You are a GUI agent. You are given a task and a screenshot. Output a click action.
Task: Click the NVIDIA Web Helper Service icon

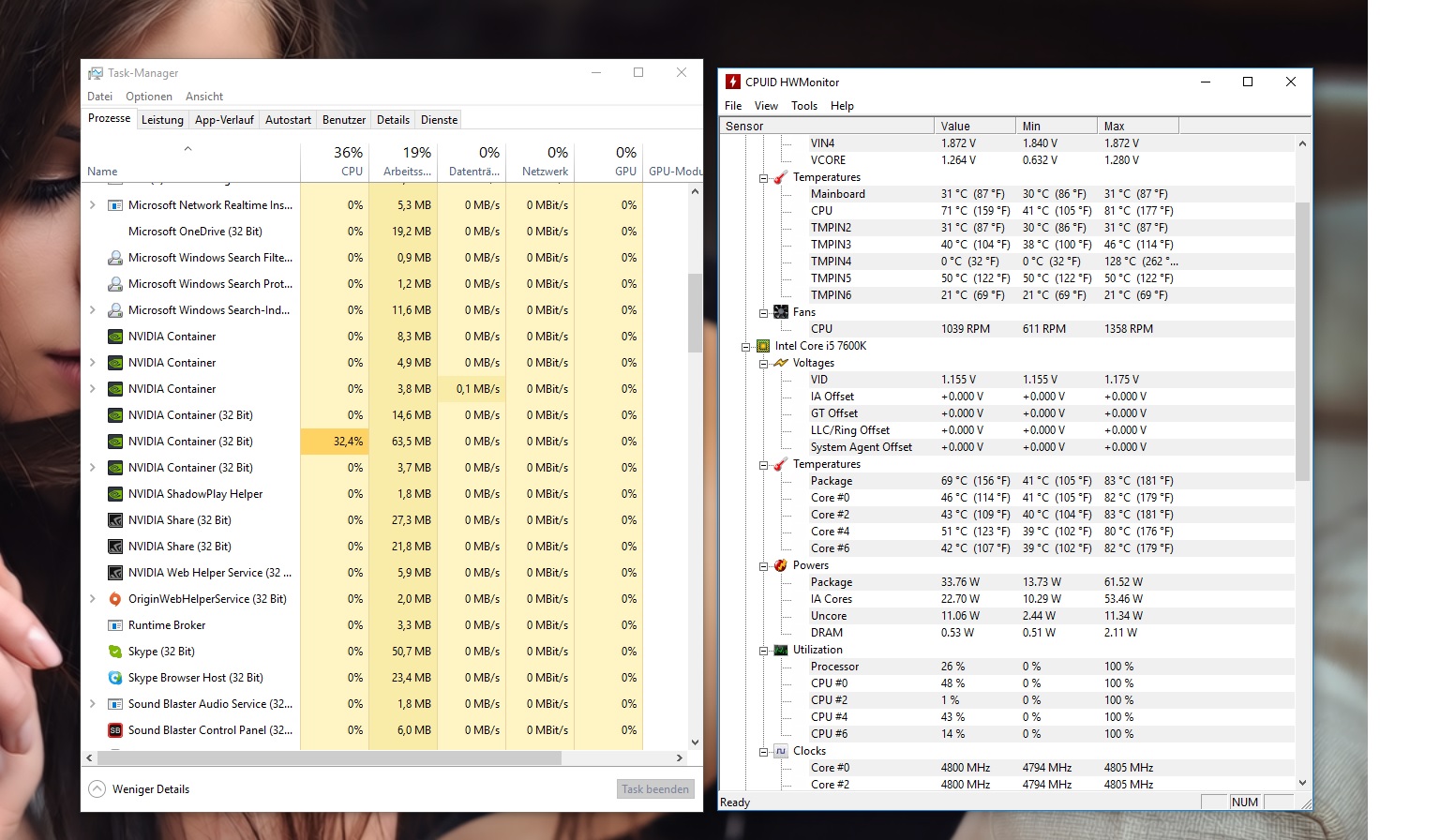[115, 573]
